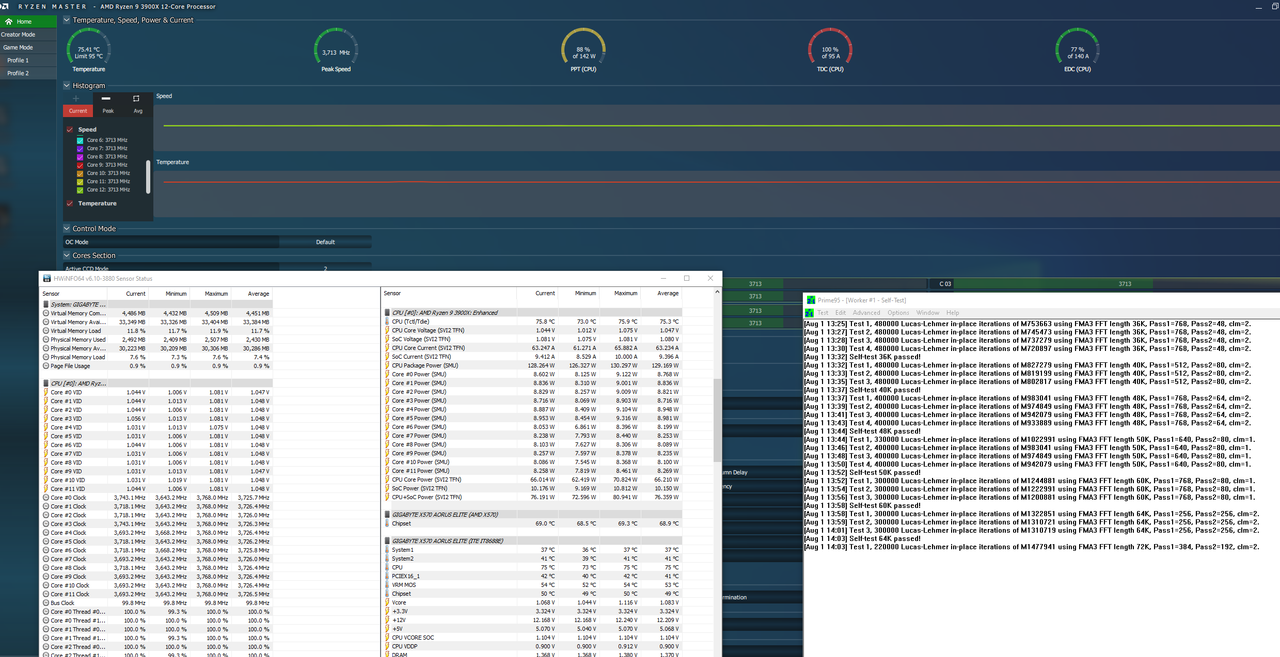Viewport: 1280px width, 657px height.
Task: Click the Prime95 window title icon
Action: [811, 300]
